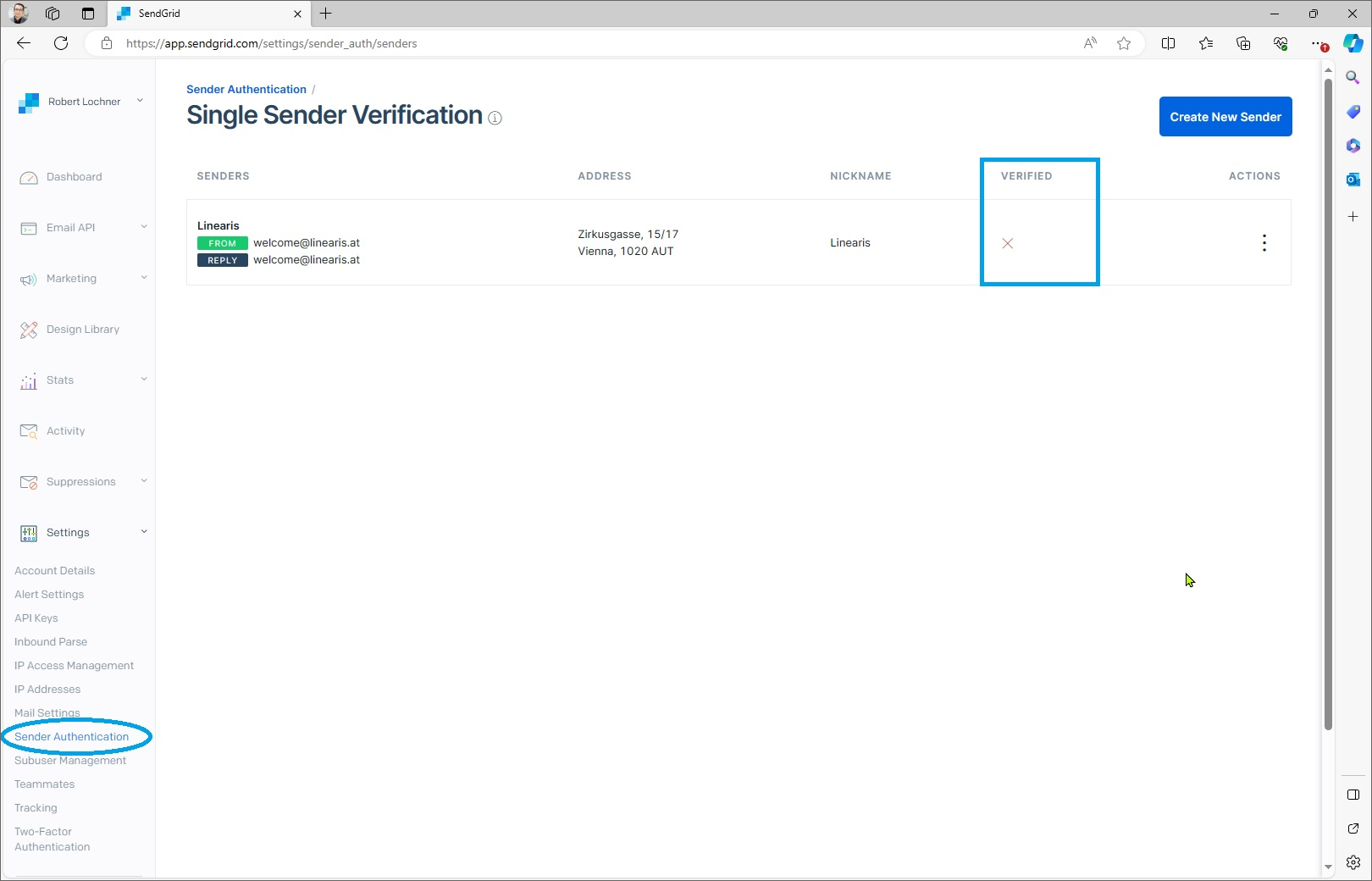
Task: Open the Dashboard gauge icon
Action: point(29,177)
